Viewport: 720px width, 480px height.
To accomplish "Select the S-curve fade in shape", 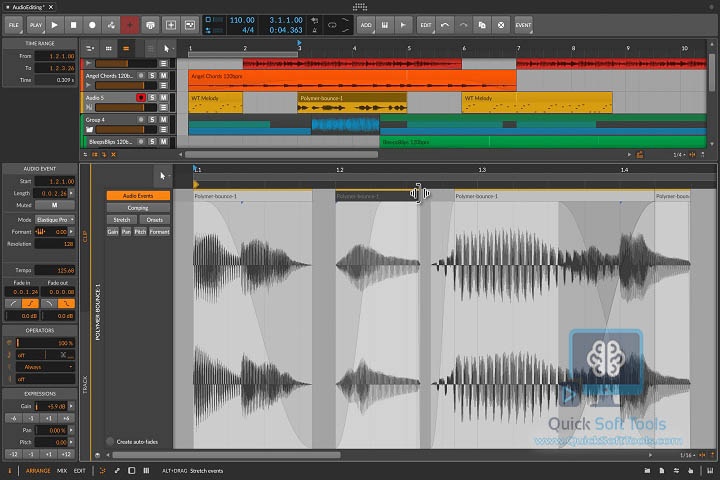I will pos(31,304).
